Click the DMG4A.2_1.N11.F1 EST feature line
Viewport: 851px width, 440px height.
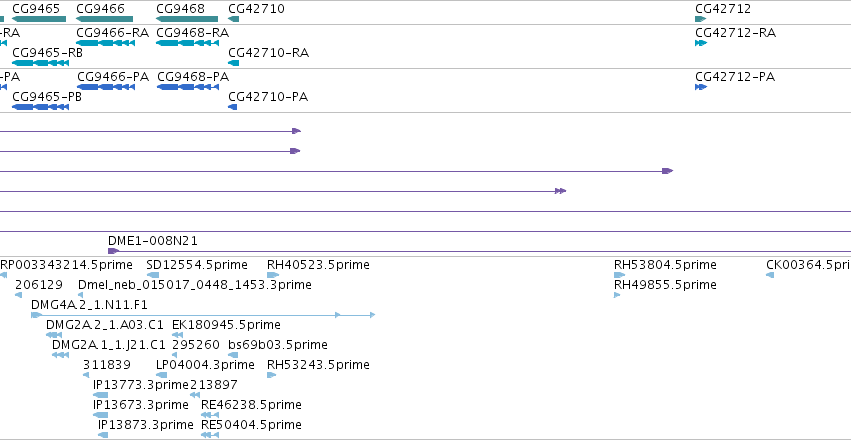tap(203, 315)
